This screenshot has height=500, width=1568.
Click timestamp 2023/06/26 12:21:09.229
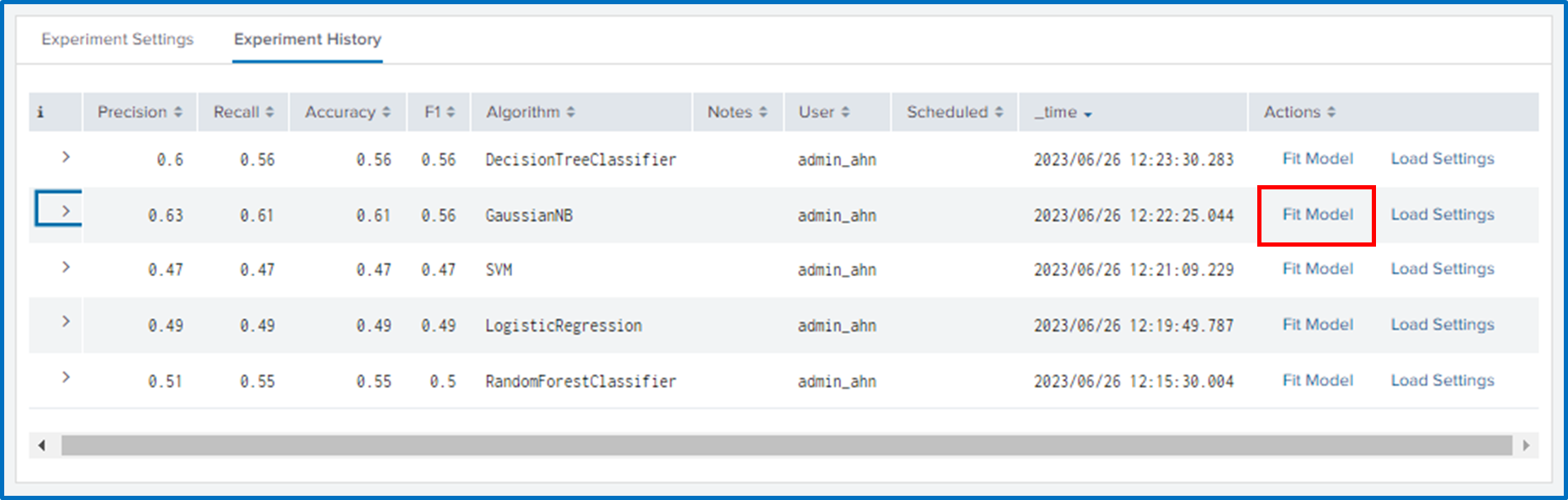click(1133, 269)
